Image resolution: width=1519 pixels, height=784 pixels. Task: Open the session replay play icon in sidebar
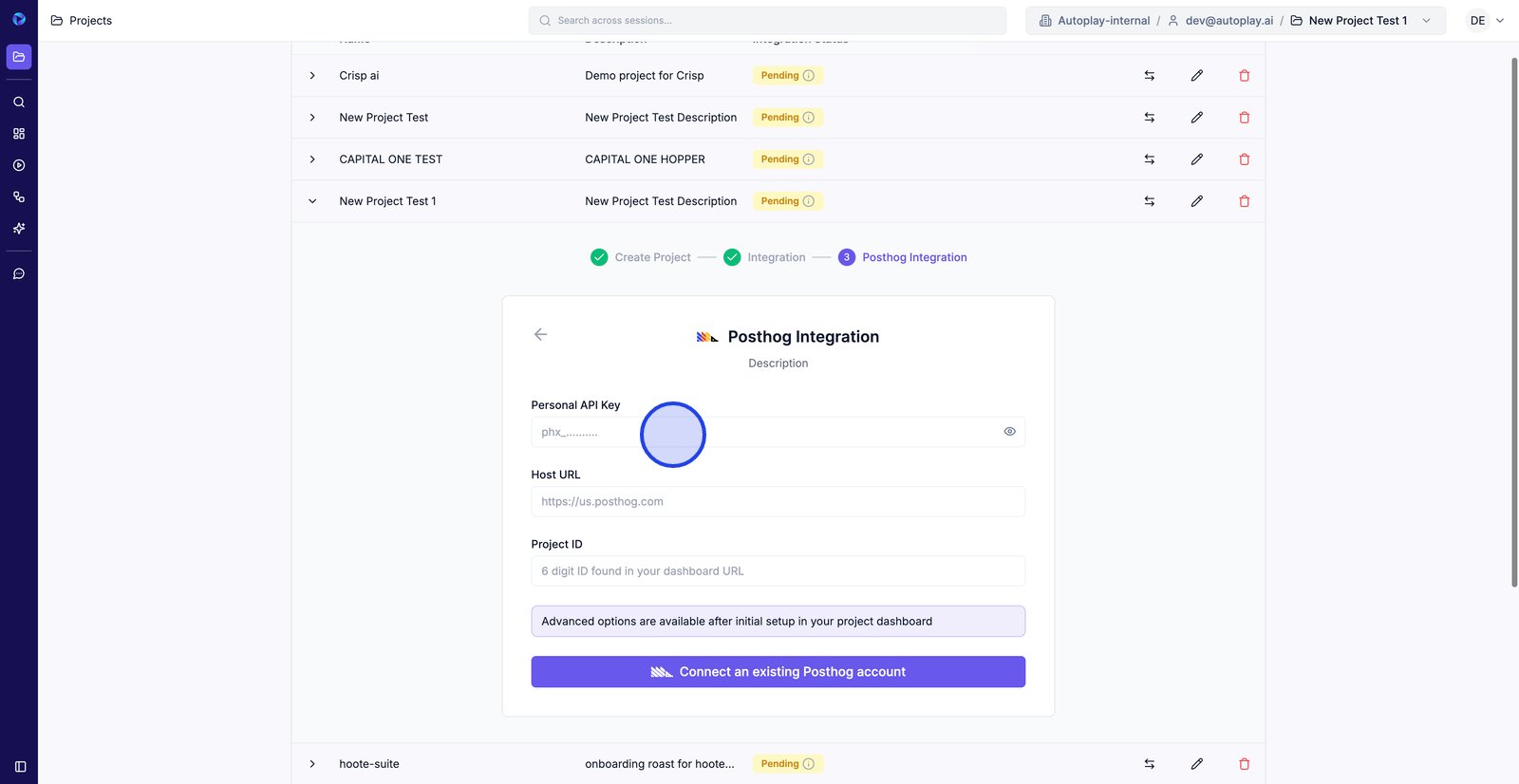19,165
